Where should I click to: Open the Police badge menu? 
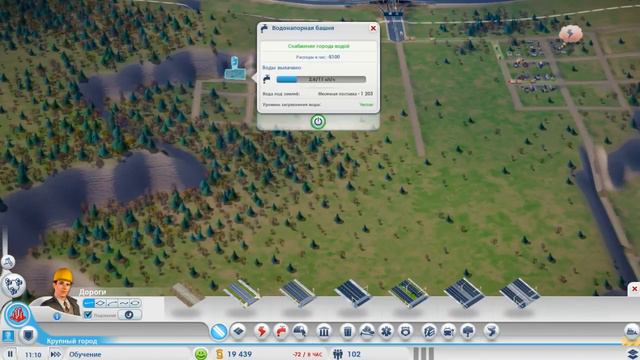[405, 331]
